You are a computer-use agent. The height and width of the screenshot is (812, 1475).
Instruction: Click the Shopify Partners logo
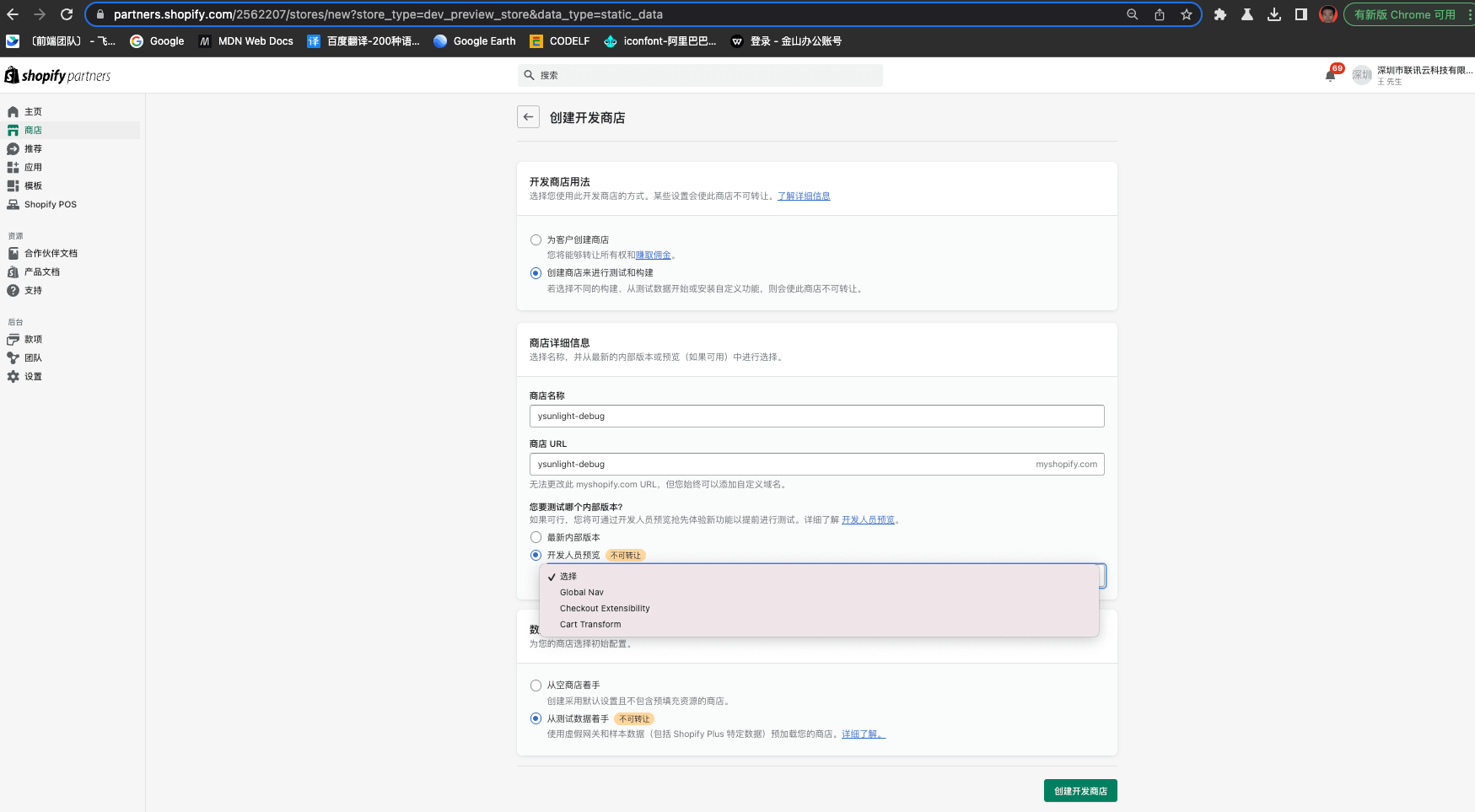tap(57, 76)
